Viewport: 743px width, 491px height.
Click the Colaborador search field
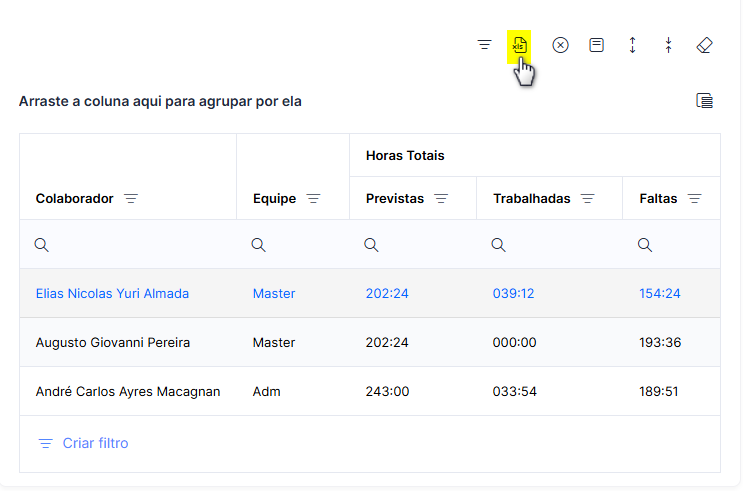[128, 245]
